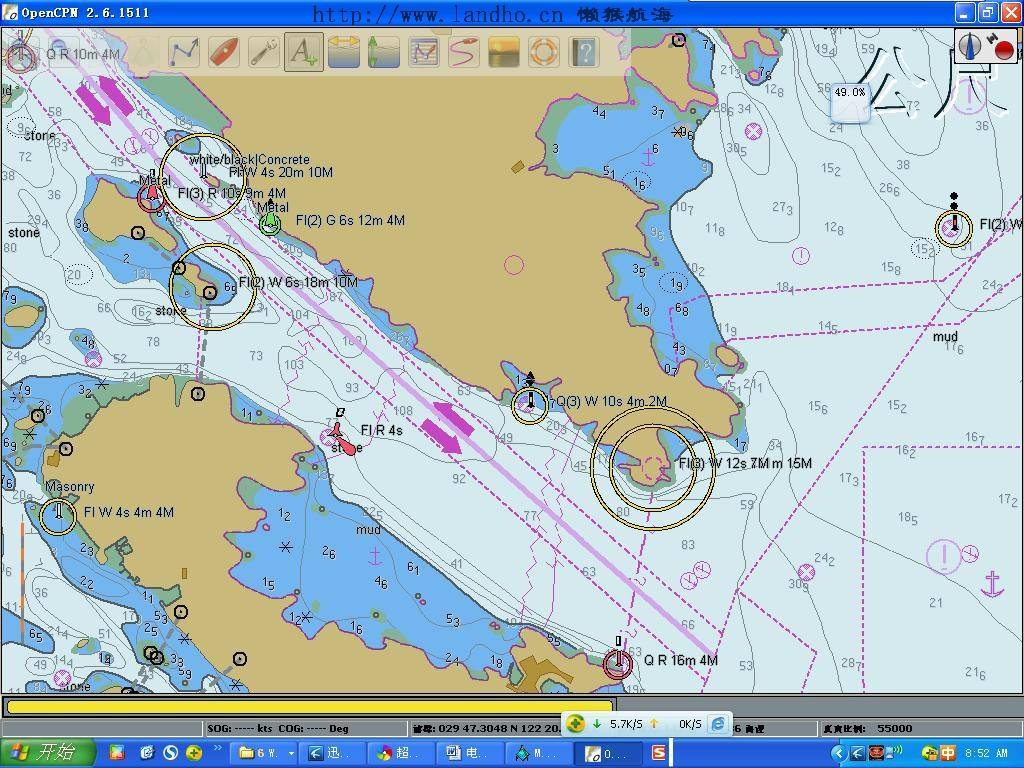
Task: Click the Fl(2) W light beacon at right edge
Action: click(953, 229)
